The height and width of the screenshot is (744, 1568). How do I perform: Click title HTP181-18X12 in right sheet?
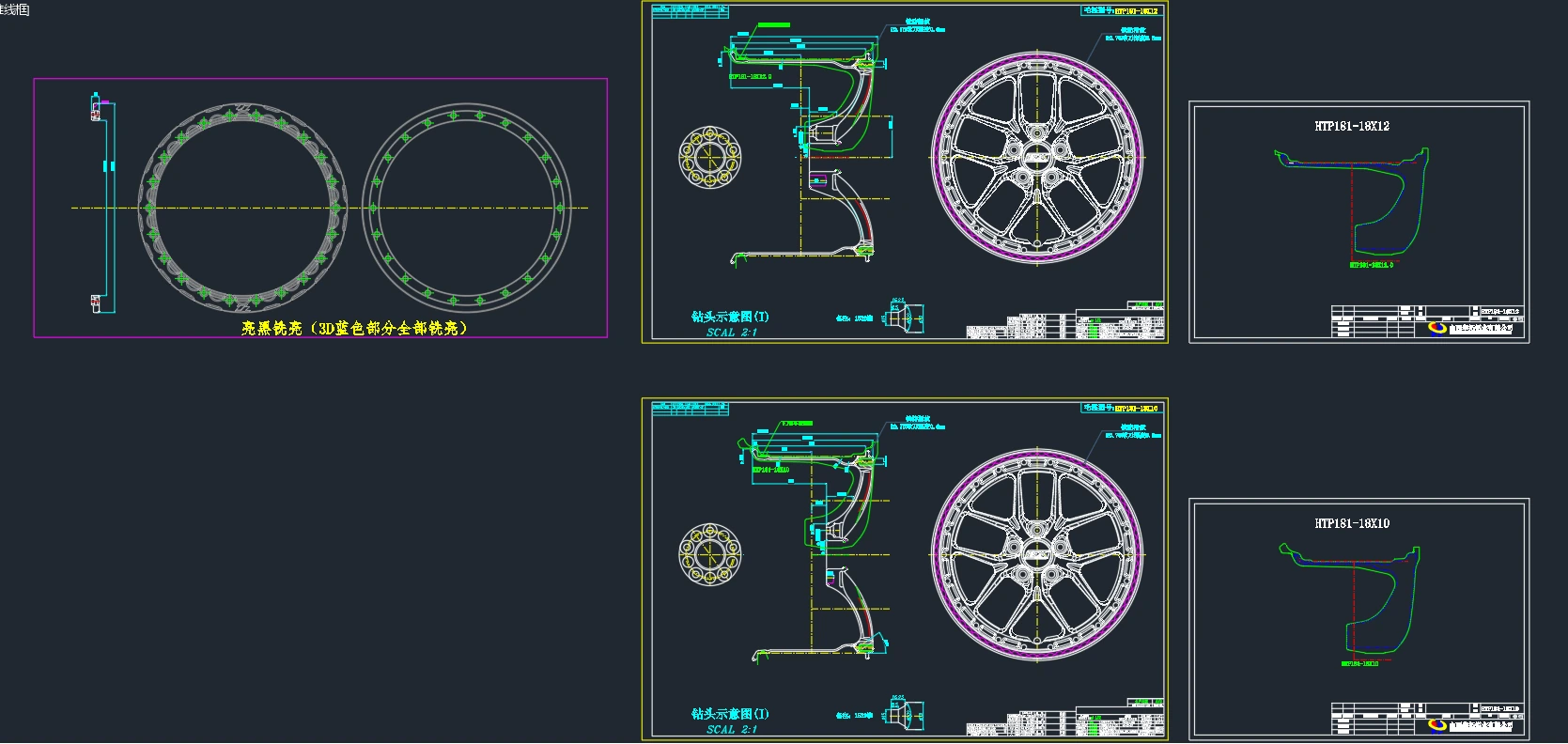click(1352, 126)
